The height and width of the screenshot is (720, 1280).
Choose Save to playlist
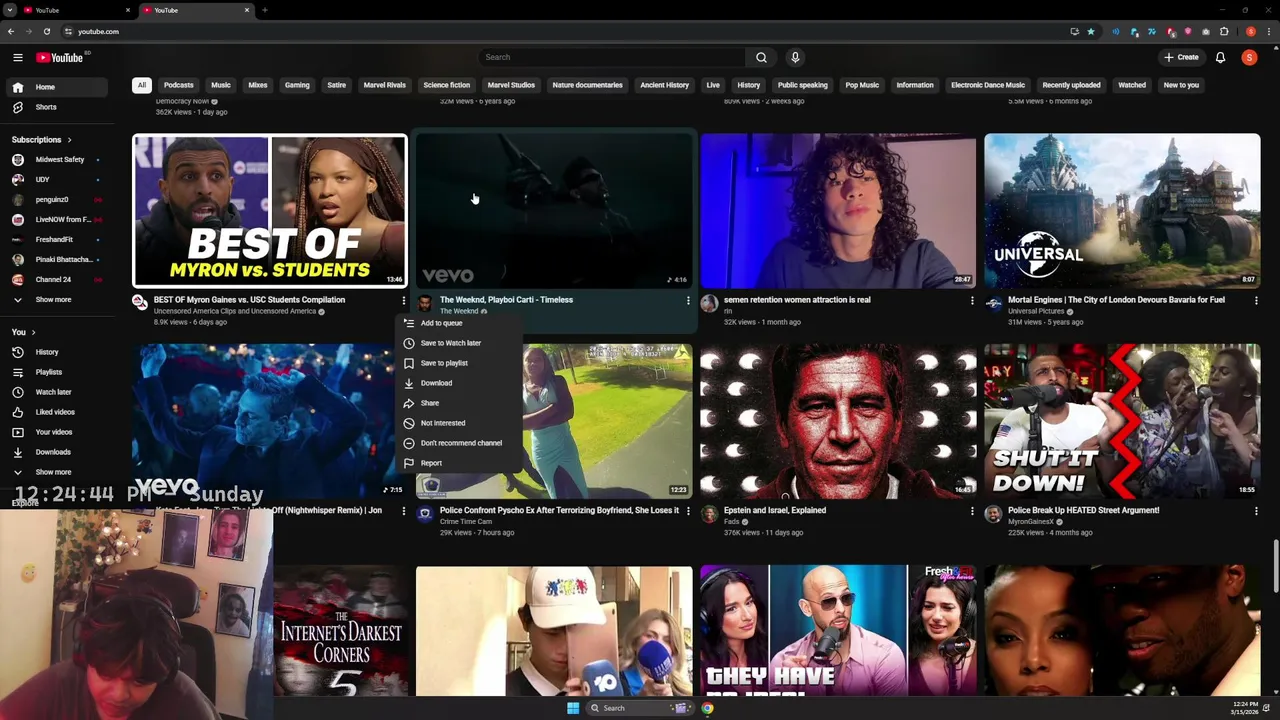[x=460, y=363]
